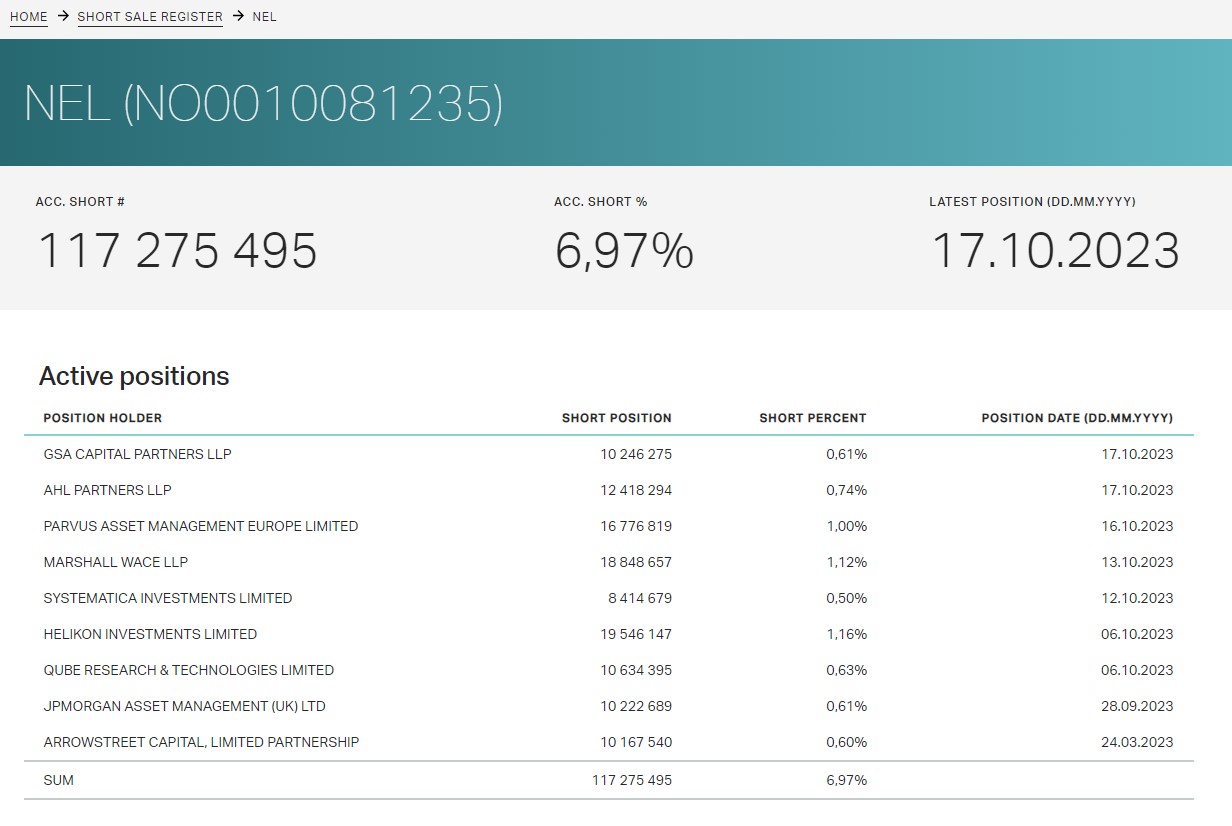Click the POSITION HOLDER column header
Image resolution: width=1232 pixels, height=826 pixels.
[x=102, y=418]
